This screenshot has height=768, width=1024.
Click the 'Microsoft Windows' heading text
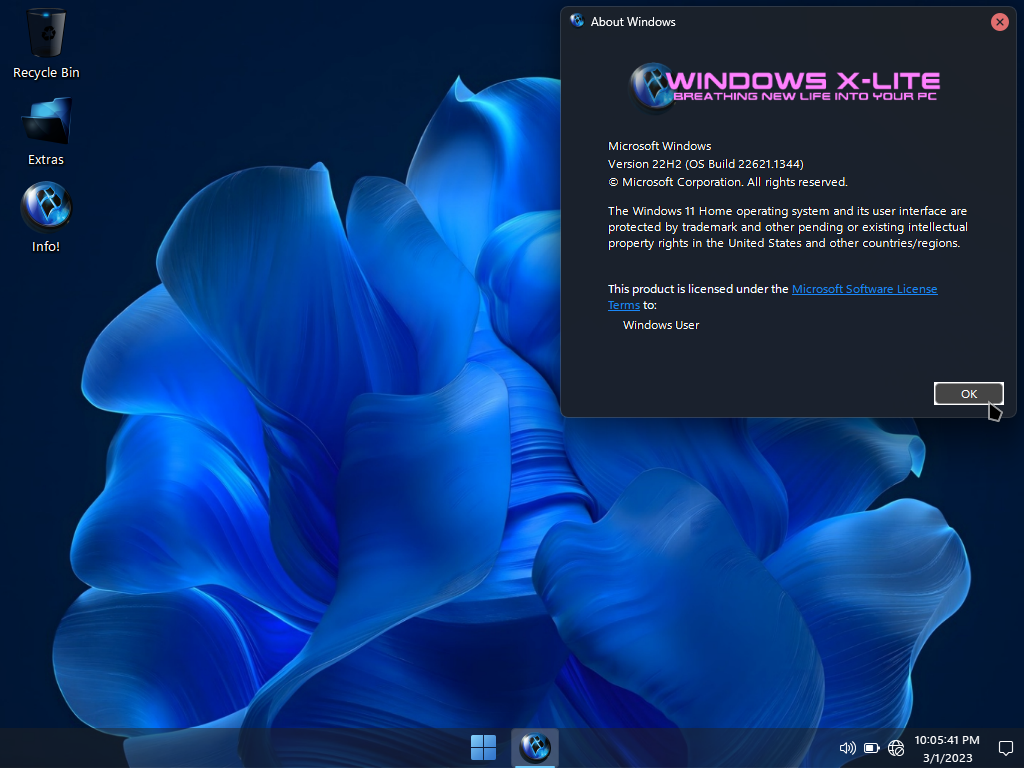tap(660, 146)
